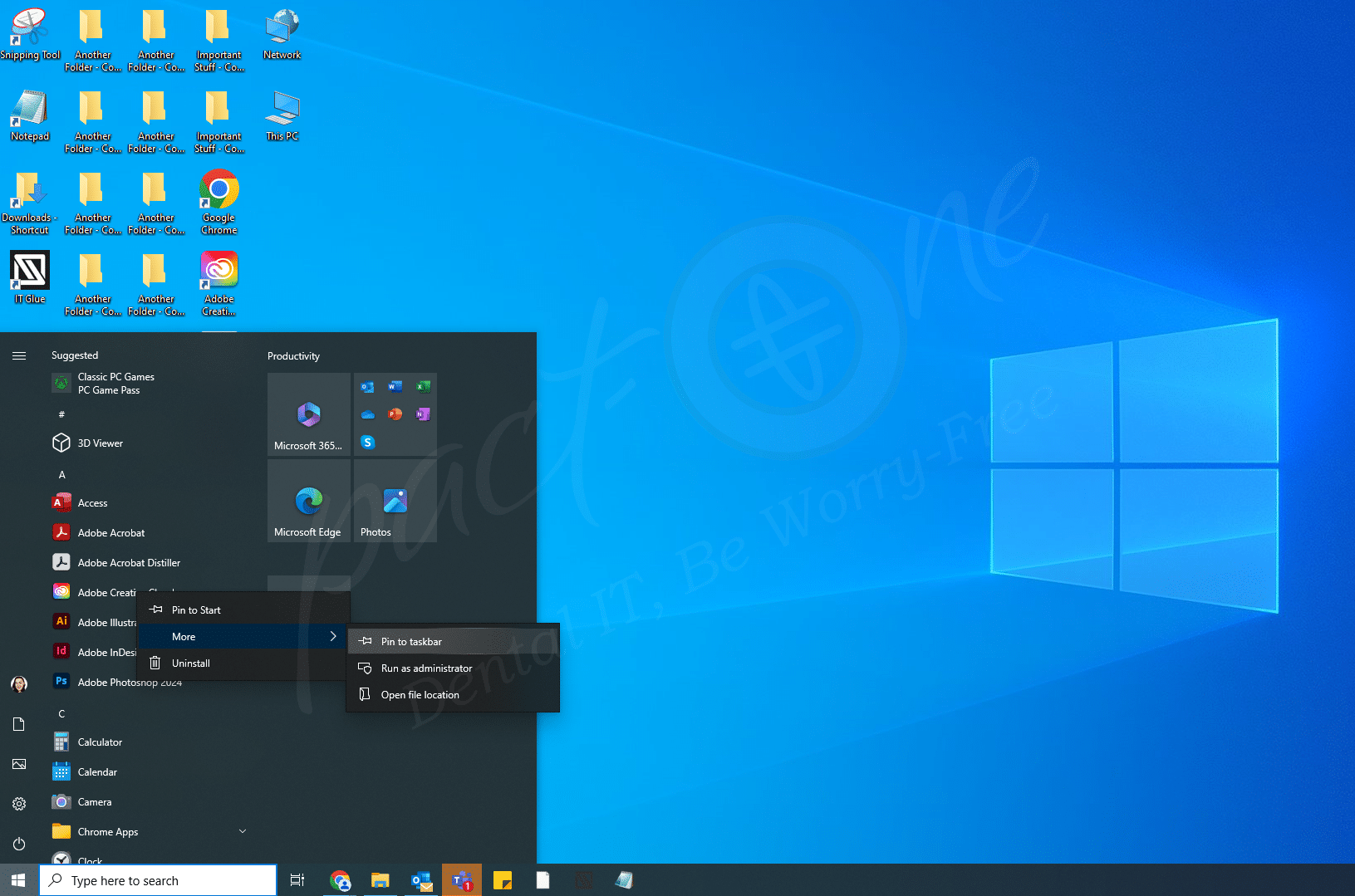1355x896 pixels.
Task: Open 3D Viewer from the Start menu
Action: [x=100, y=443]
